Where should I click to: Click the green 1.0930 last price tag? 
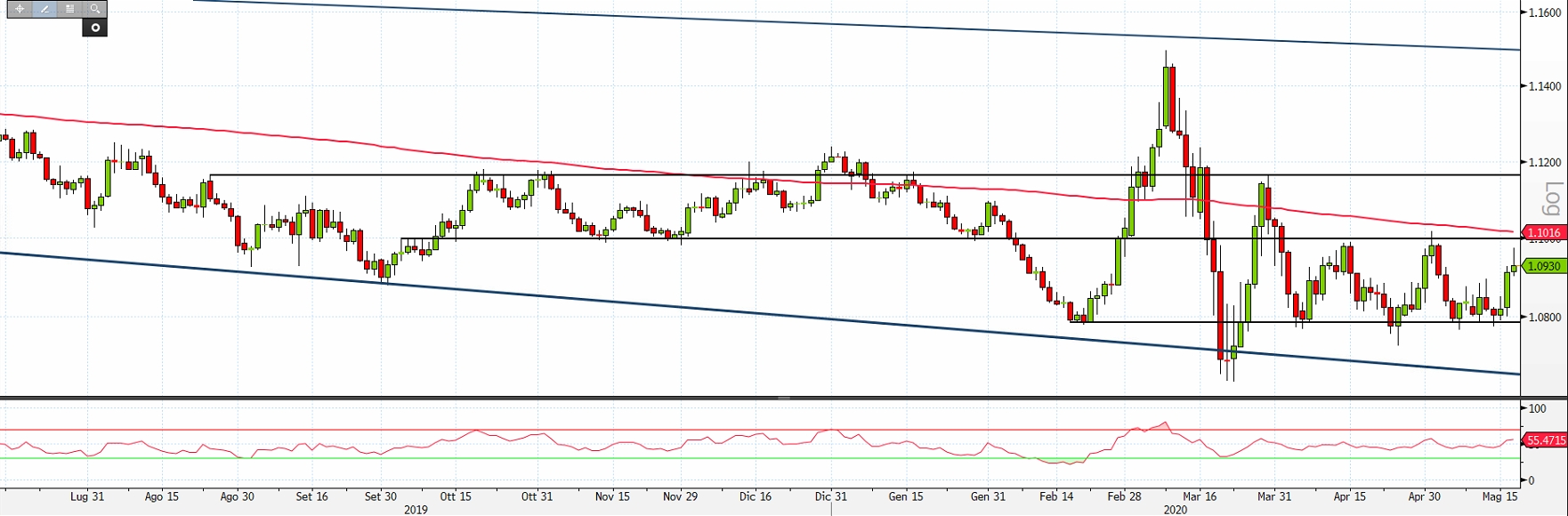(1544, 266)
